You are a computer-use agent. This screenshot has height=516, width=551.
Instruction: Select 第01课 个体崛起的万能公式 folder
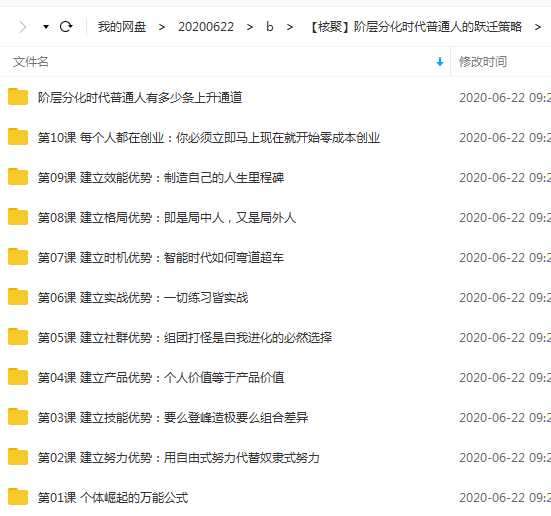(113, 498)
